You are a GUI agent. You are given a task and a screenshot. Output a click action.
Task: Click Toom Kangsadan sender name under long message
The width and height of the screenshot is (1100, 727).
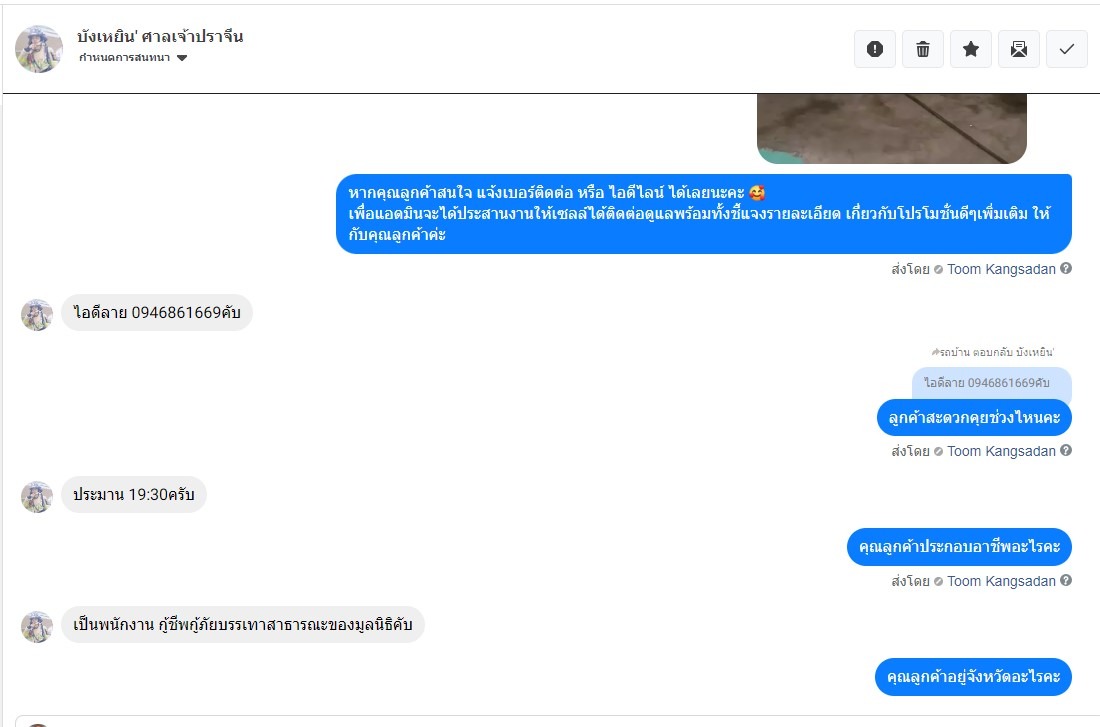click(x=1001, y=269)
